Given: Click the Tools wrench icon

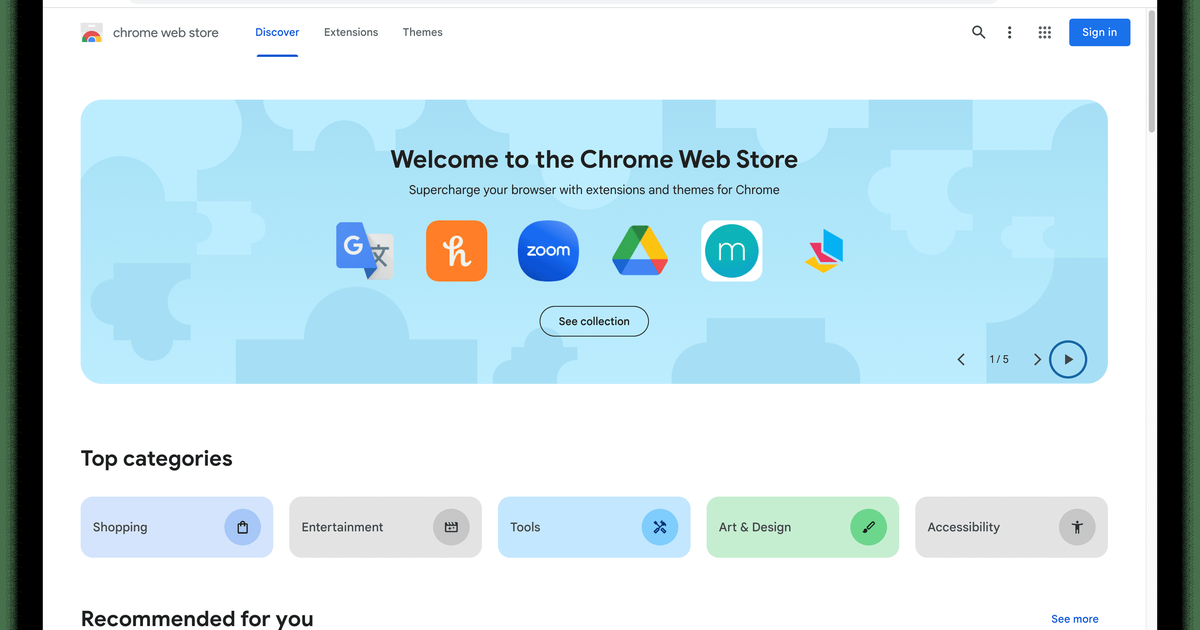Looking at the screenshot, I should (x=660, y=527).
